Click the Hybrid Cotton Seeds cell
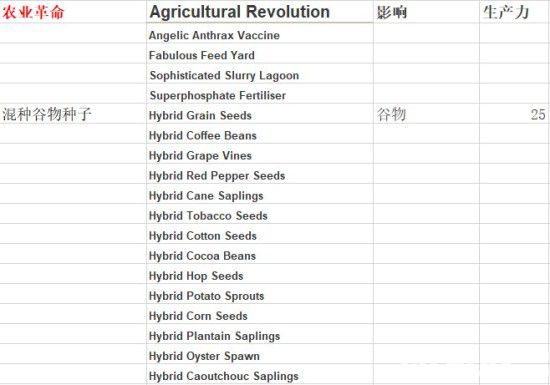The height and width of the screenshot is (385, 550). (260, 235)
